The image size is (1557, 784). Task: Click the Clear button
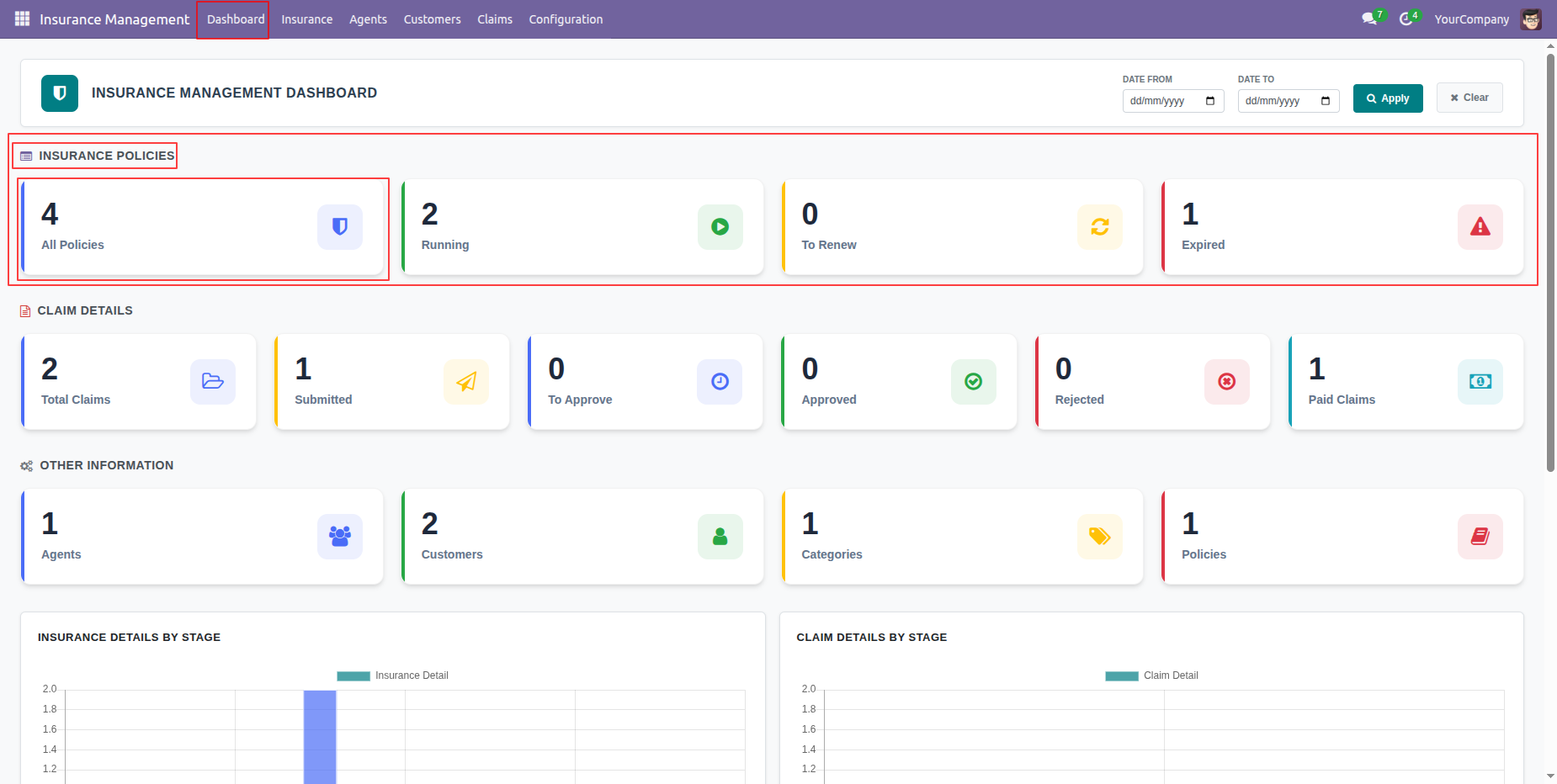1469,98
